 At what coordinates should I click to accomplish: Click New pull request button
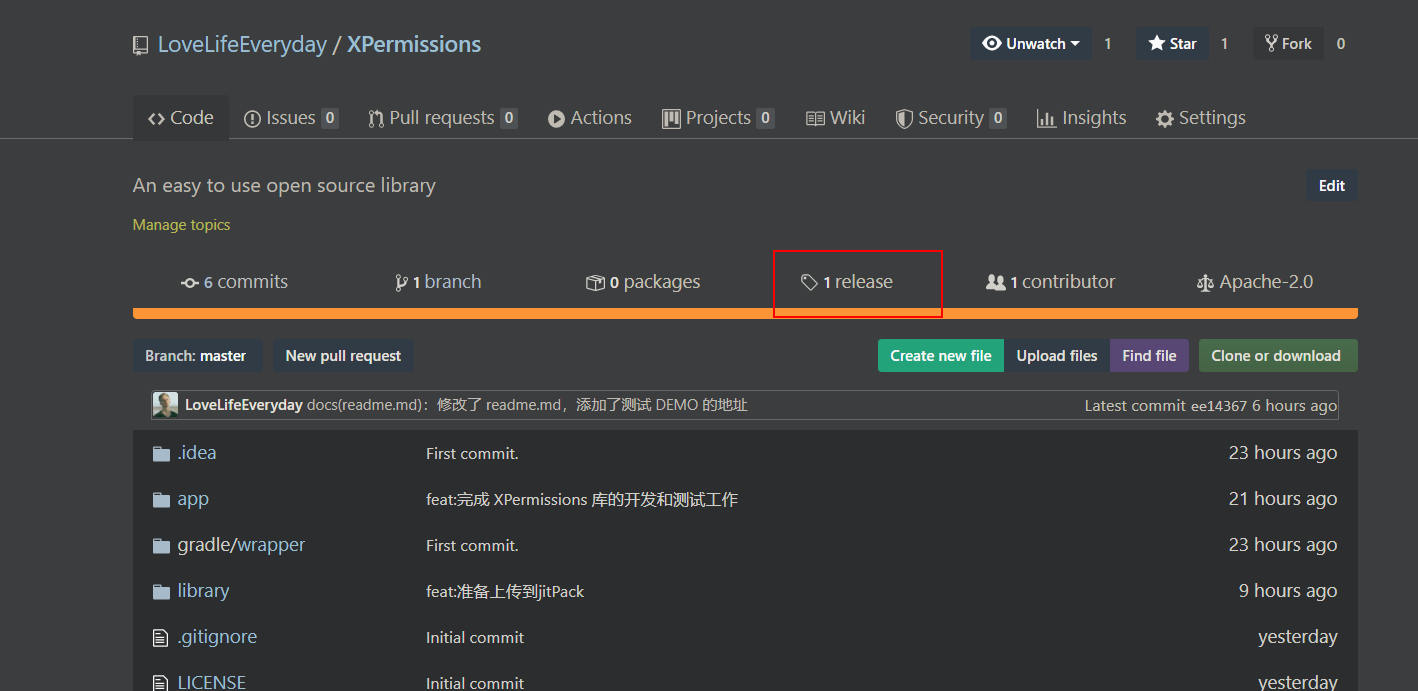343,356
